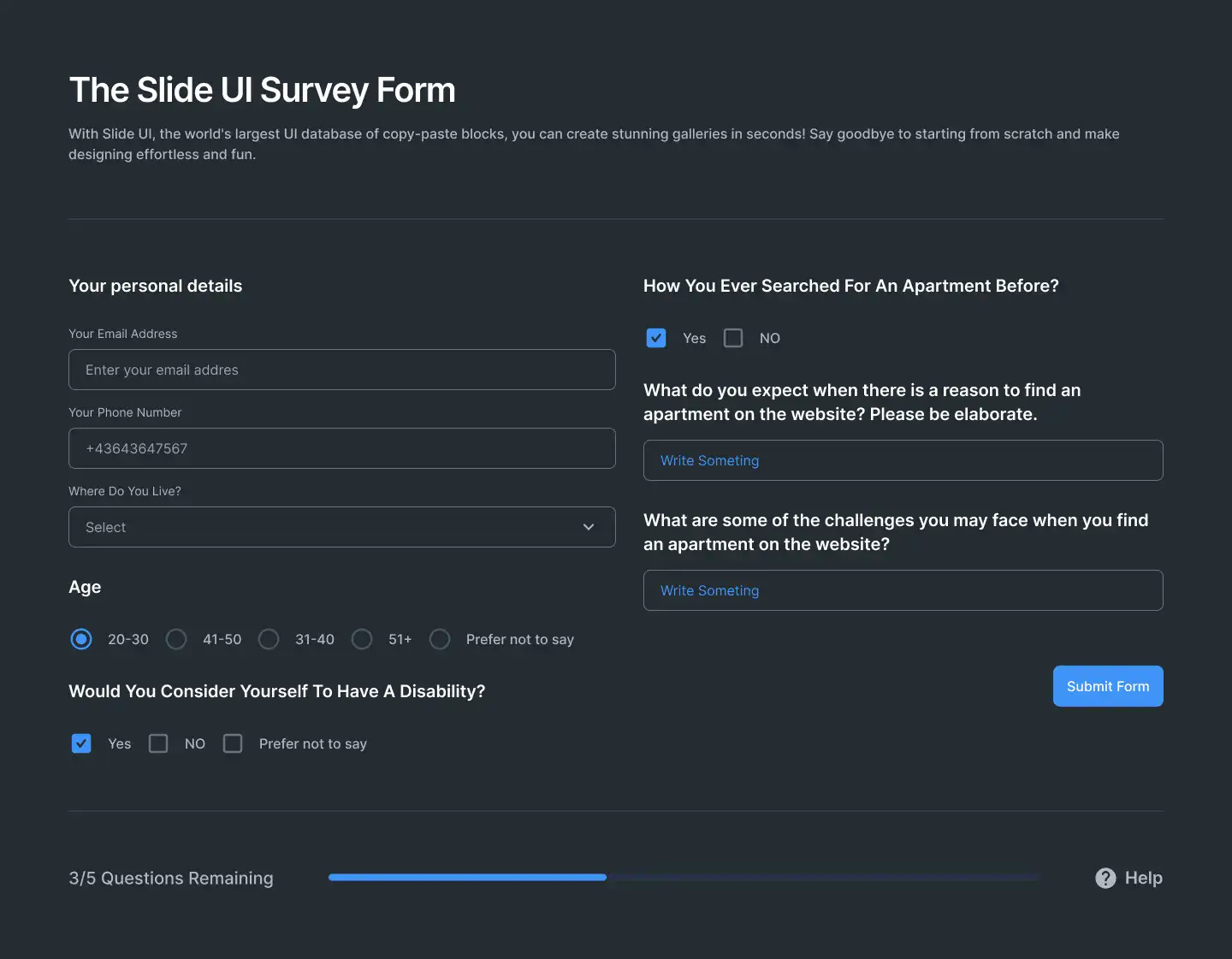Screen dimensions: 1232x959
Task: Click the Submit Form button
Action: click(x=1108, y=686)
